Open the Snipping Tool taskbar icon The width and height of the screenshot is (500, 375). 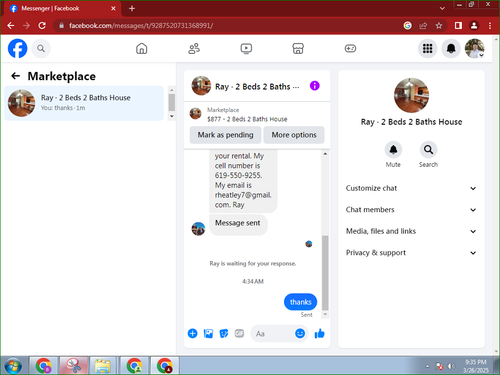(x=74, y=366)
